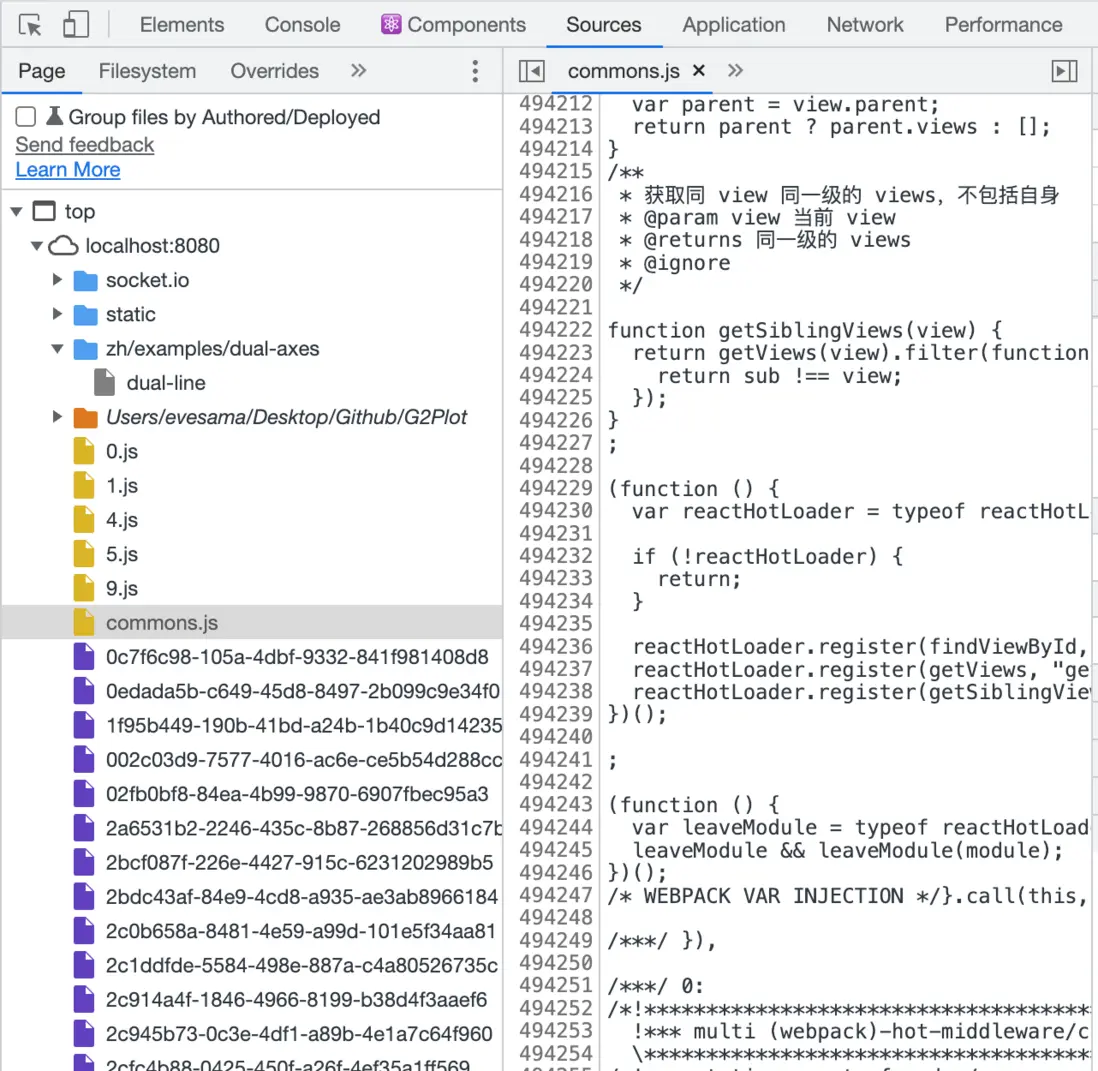Switch to the Network tab

864,25
